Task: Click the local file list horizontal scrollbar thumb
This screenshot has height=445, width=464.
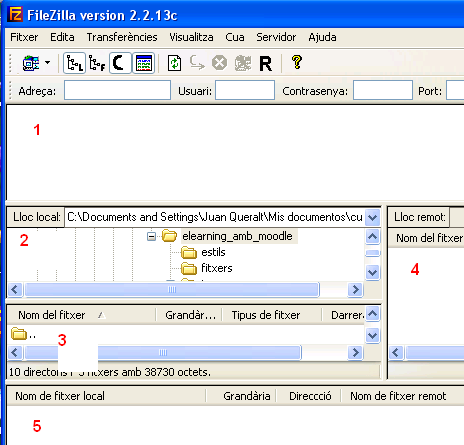Action: click(163, 353)
